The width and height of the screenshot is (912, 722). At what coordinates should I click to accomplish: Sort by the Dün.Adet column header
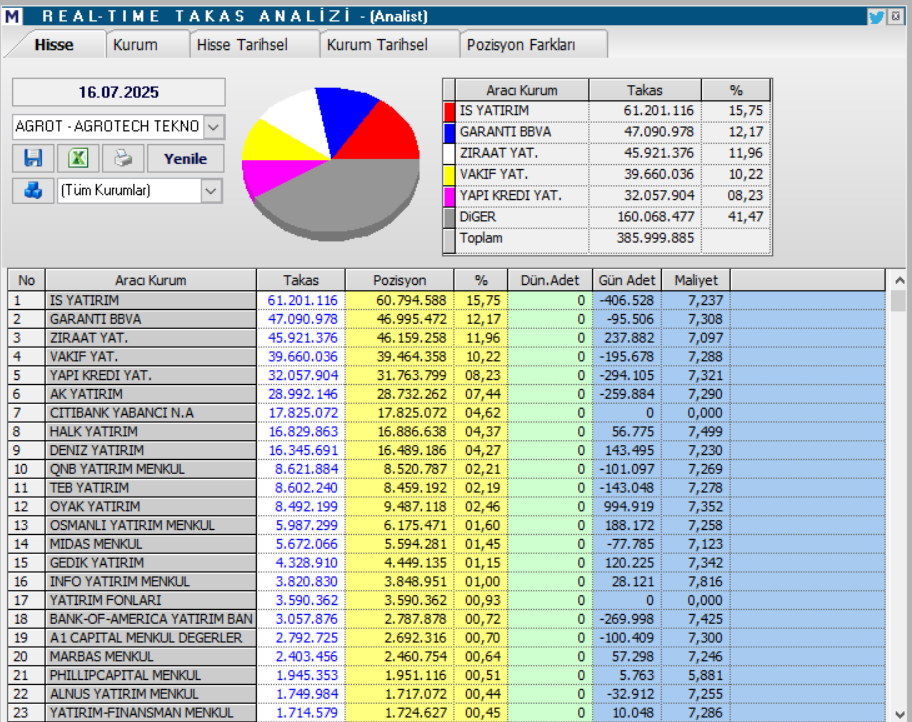[x=550, y=280]
